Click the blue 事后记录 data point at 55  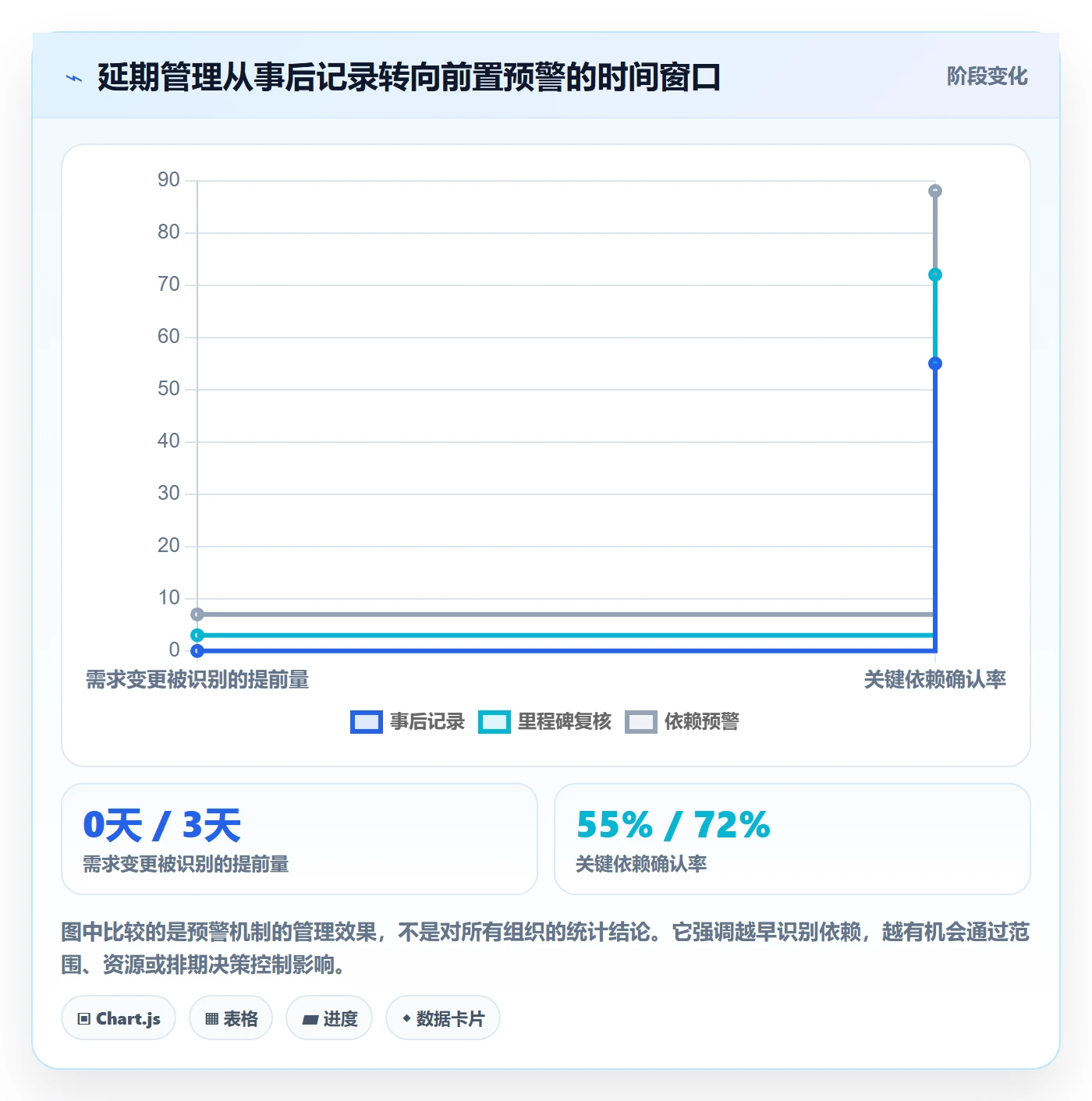(935, 363)
